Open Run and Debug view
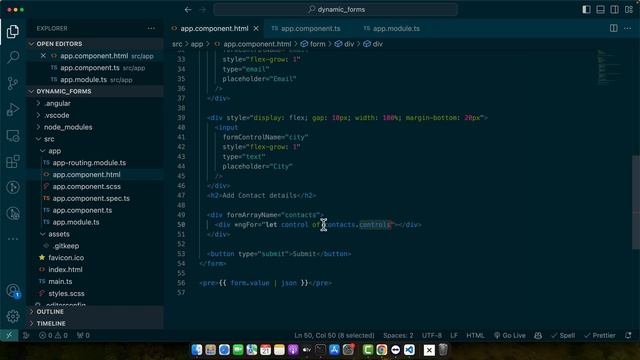This screenshot has width=640, height=360. click(13, 109)
